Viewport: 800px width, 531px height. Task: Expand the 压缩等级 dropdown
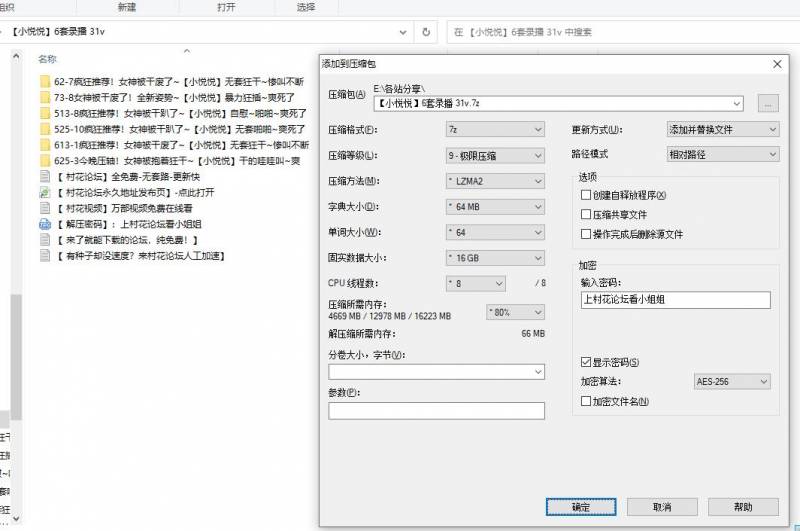point(494,156)
